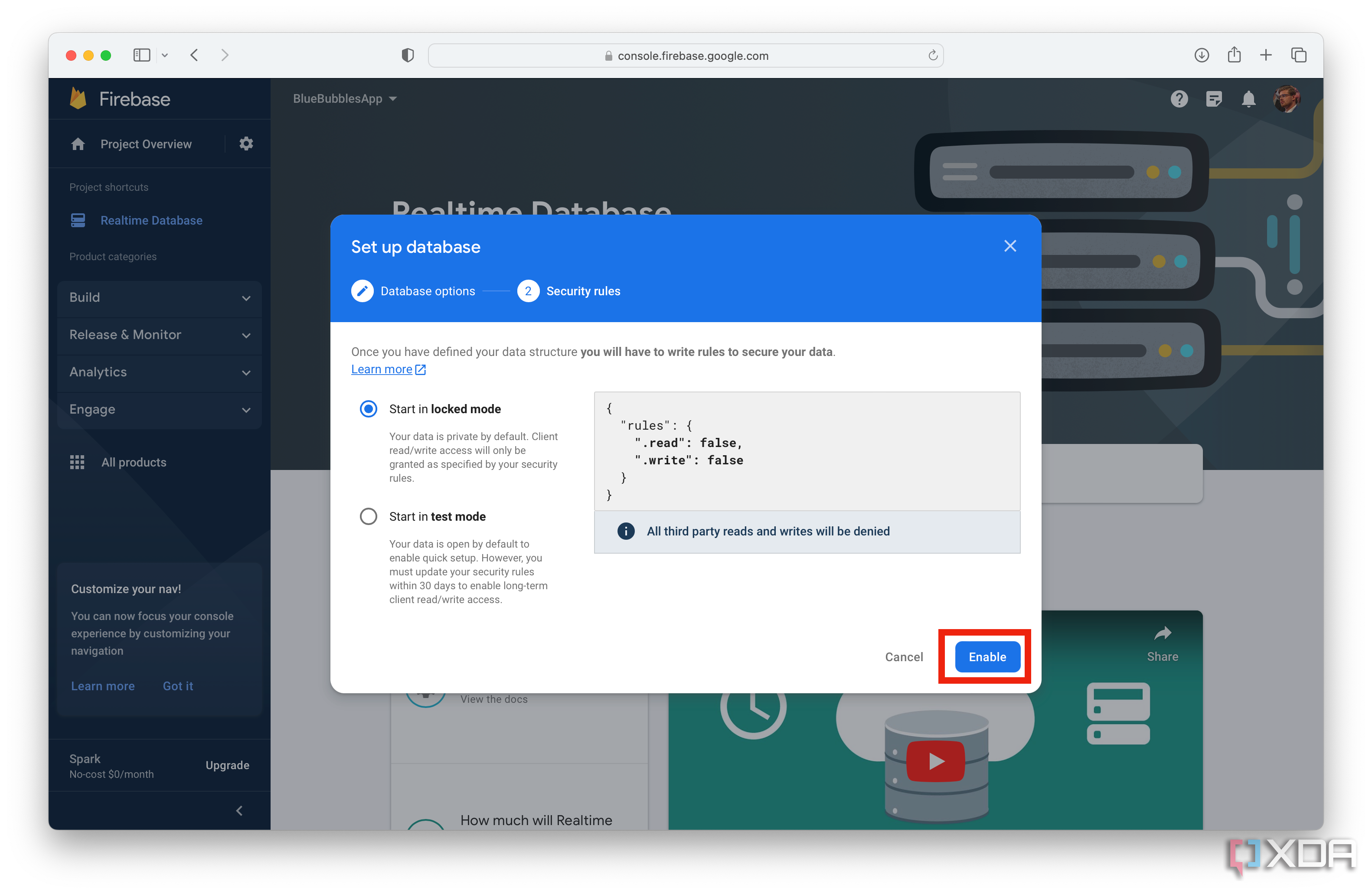The width and height of the screenshot is (1372, 894).
Task: Open the Firebase help menu
Action: pyautogui.click(x=1179, y=98)
